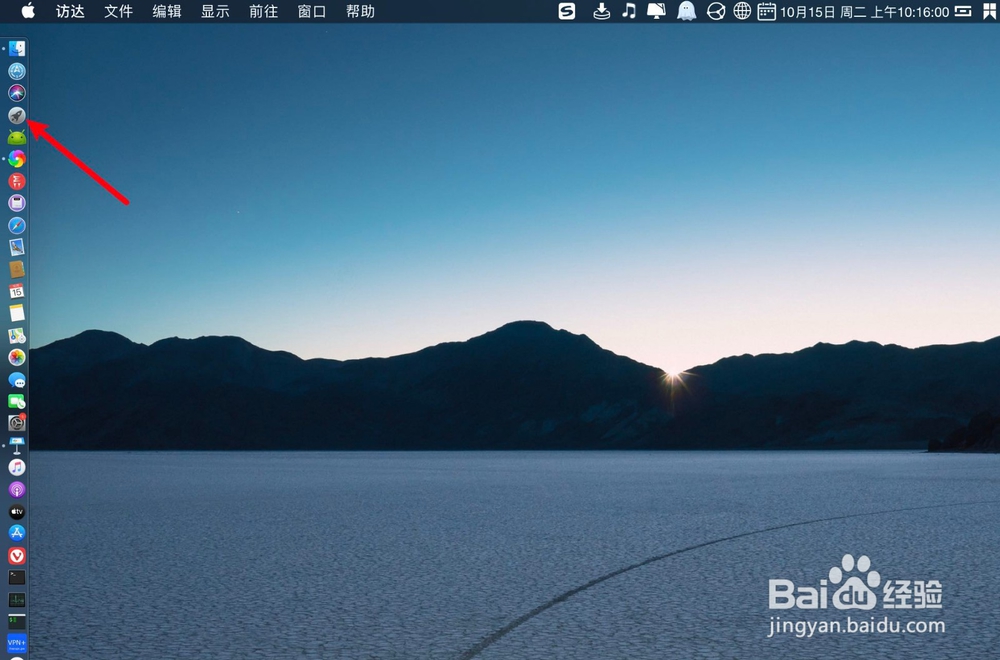Open the 编辑 menu
The image size is (1000, 660).
pos(167,11)
